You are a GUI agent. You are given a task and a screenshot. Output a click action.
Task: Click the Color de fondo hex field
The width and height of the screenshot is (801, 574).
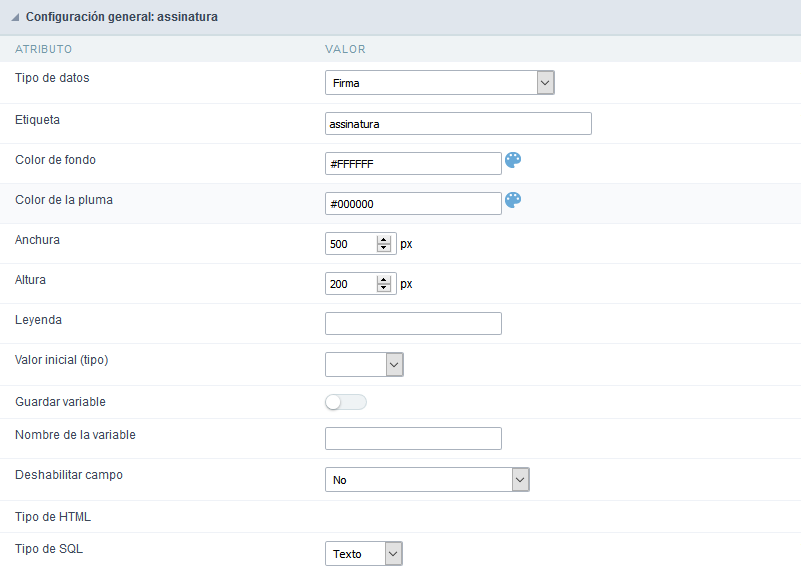[412, 163]
